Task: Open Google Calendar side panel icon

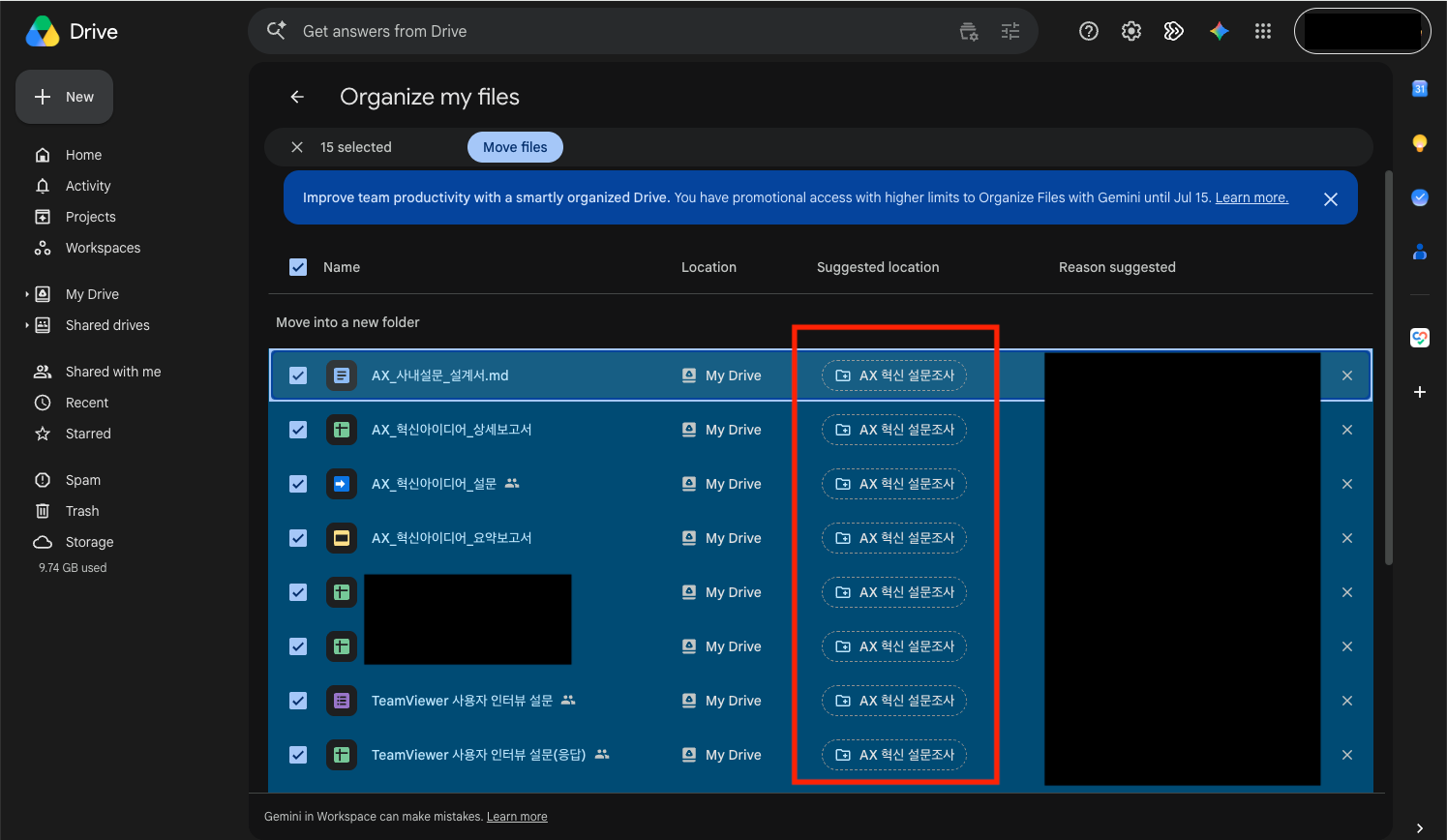Action: coord(1420,89)
